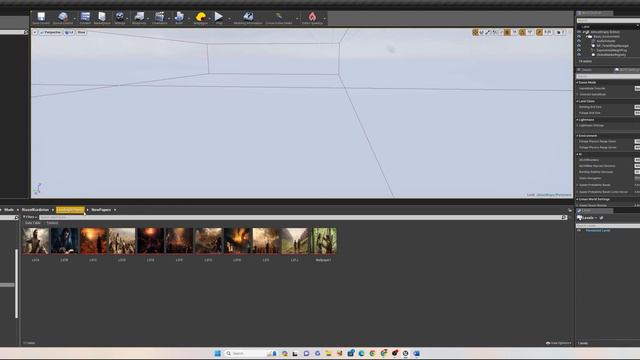Open the viewport options arrow beside Perspective
This screenshot has height=360, width=640.
tap(35, 32)
